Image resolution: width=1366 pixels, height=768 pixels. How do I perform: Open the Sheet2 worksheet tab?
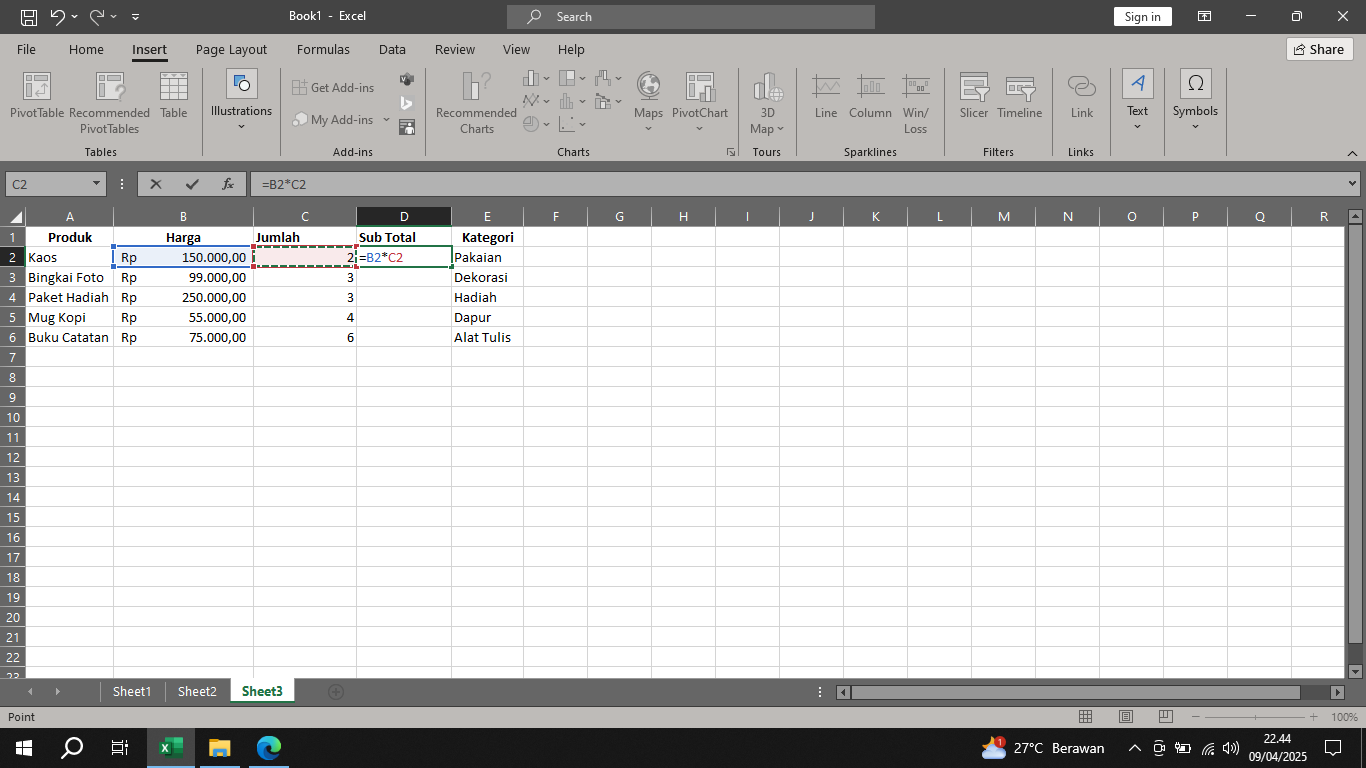(x=197, y=691)
